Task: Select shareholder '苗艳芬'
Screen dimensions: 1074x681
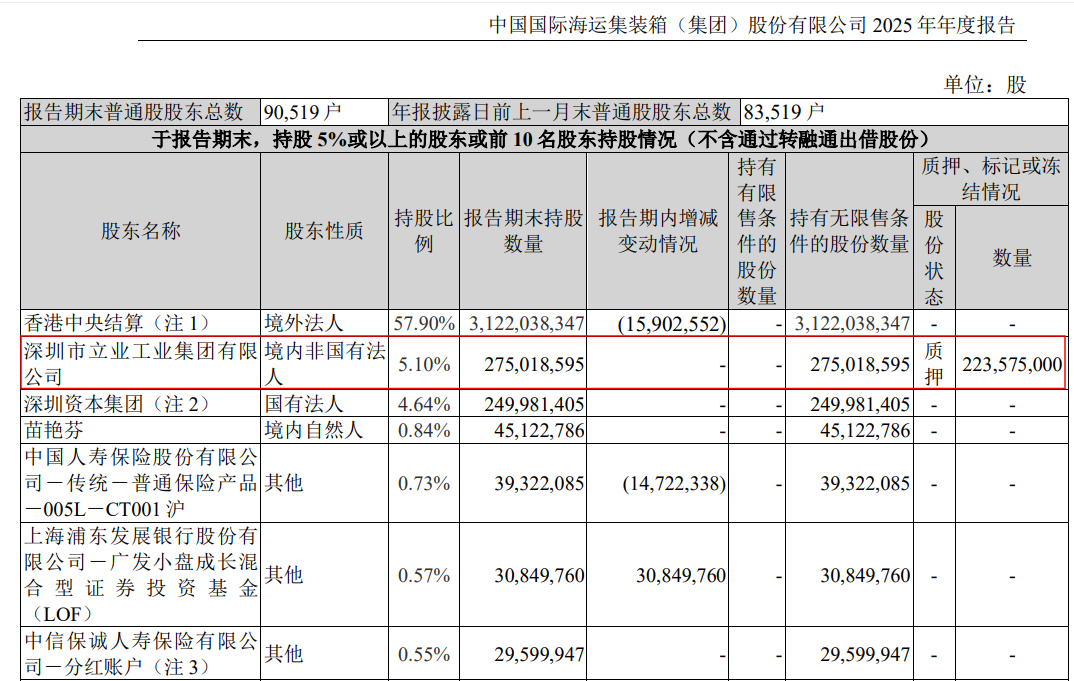Action: (x=54, y=430)
